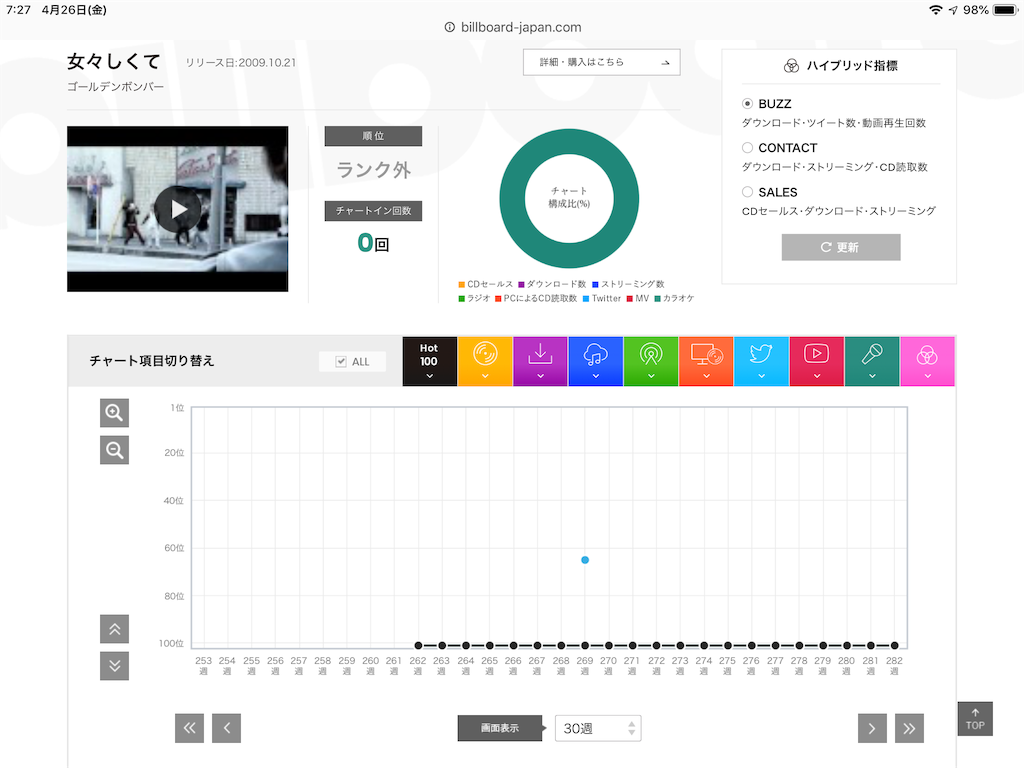
Task: Tap the Wi-Fi status icon
Action: (936, 10)
